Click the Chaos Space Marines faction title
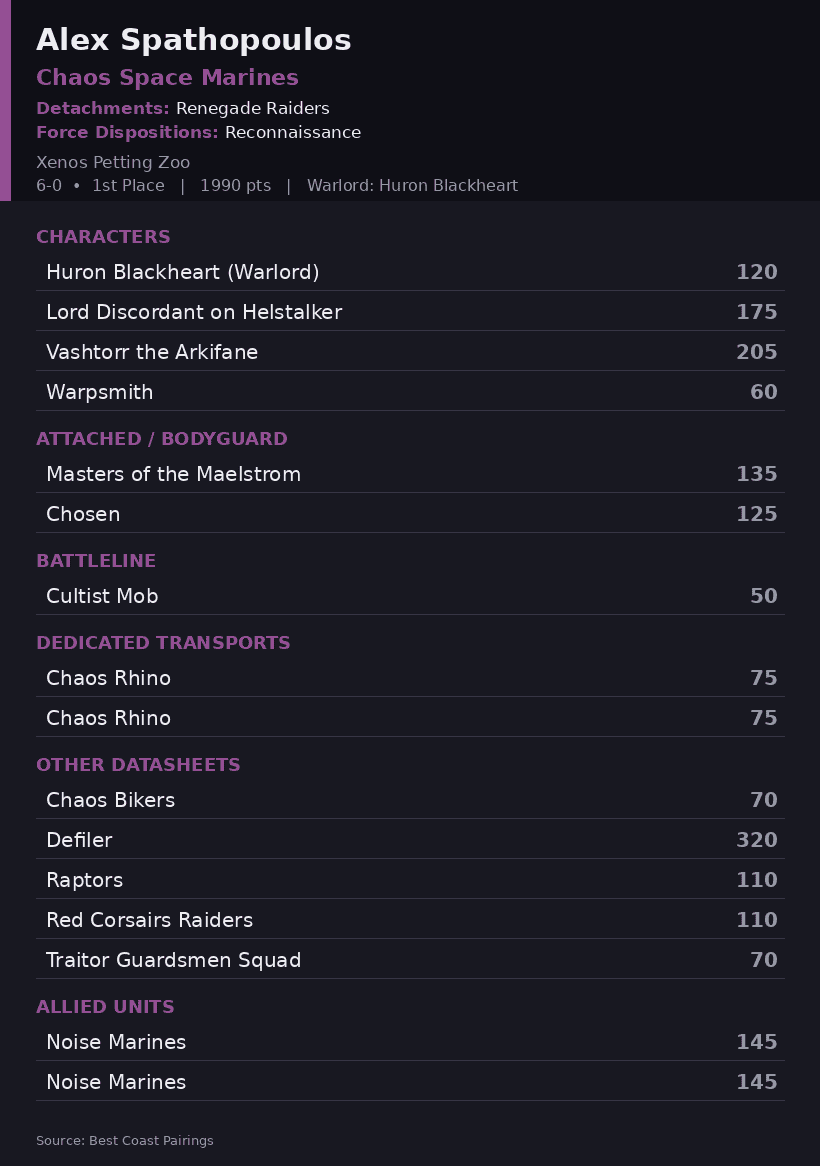Screen dimensions: 820x1166 167,77
